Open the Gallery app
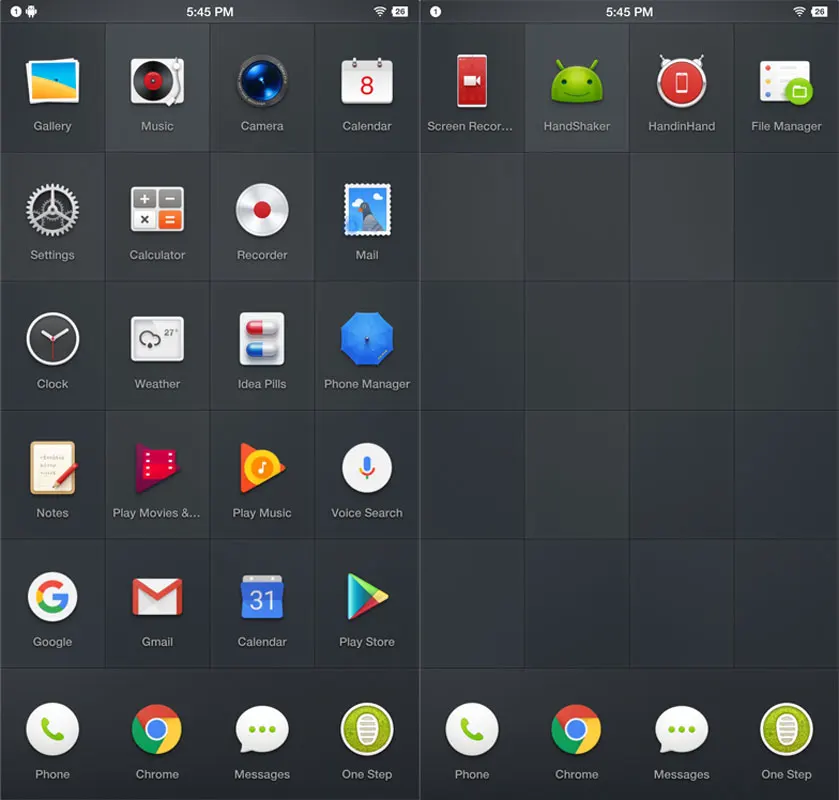Viewport: 839px width, 800px height. [x=52, y=82]
